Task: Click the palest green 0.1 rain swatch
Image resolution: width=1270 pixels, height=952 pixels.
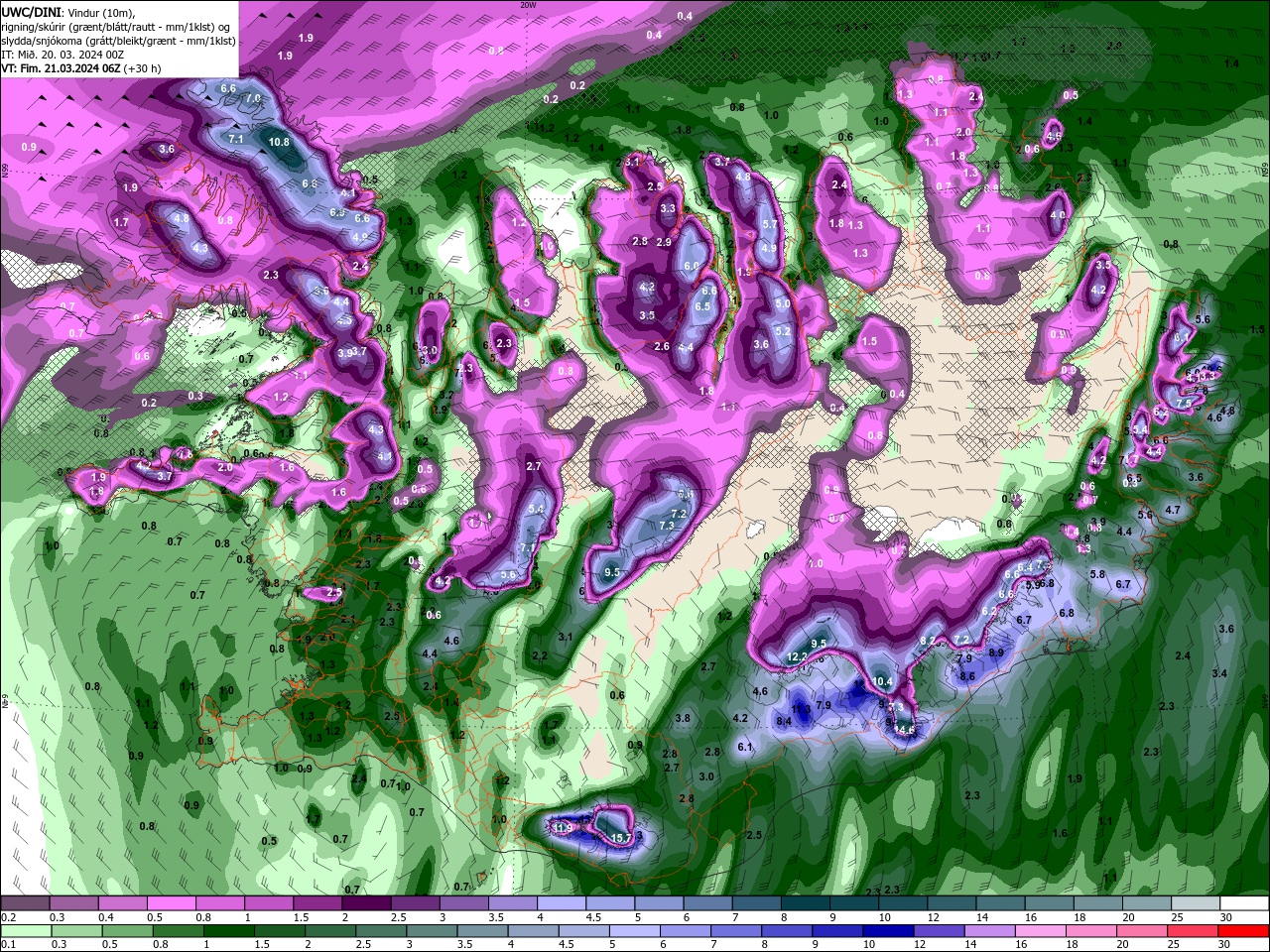Action: pyautogui.click(x=28, y=930)
